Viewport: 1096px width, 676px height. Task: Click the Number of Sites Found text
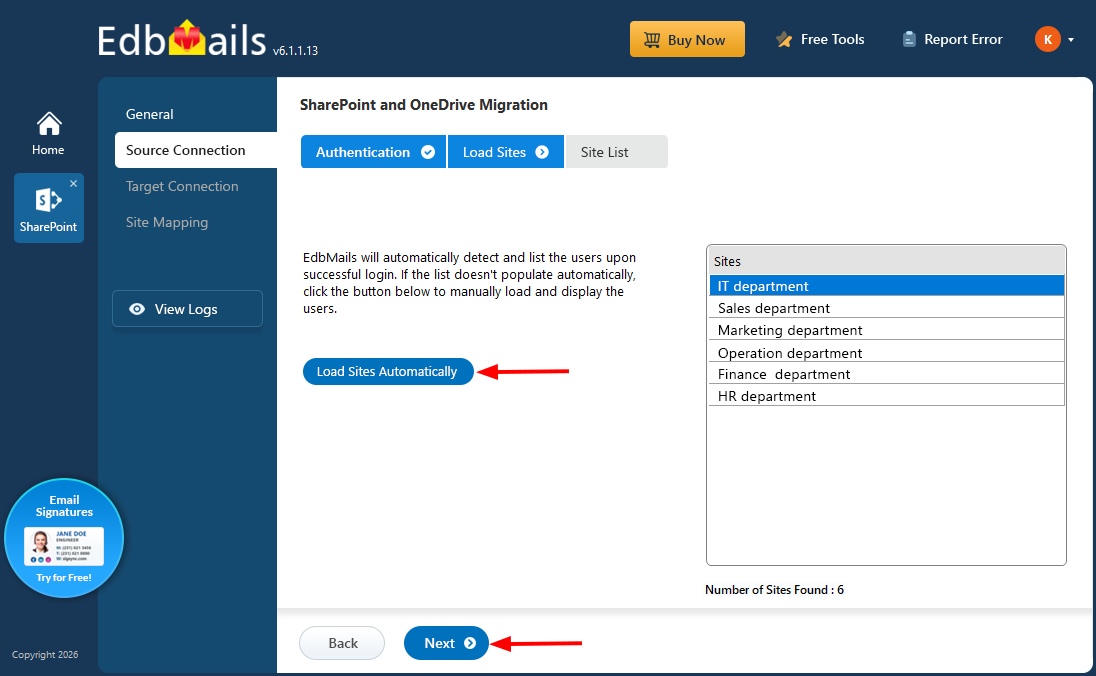pyautogui.click(x=774, y=589)
